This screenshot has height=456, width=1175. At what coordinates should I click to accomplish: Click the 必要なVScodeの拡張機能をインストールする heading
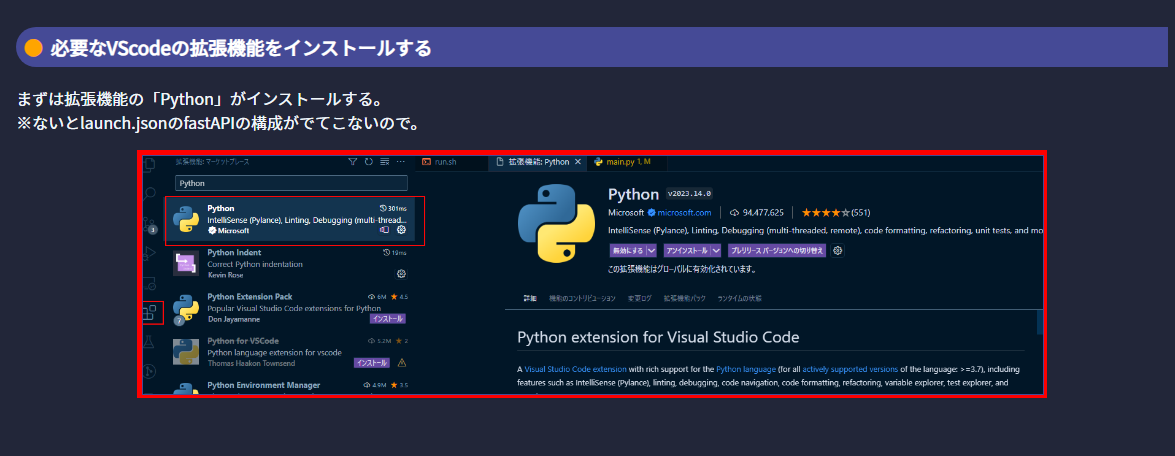pos(241,48)
